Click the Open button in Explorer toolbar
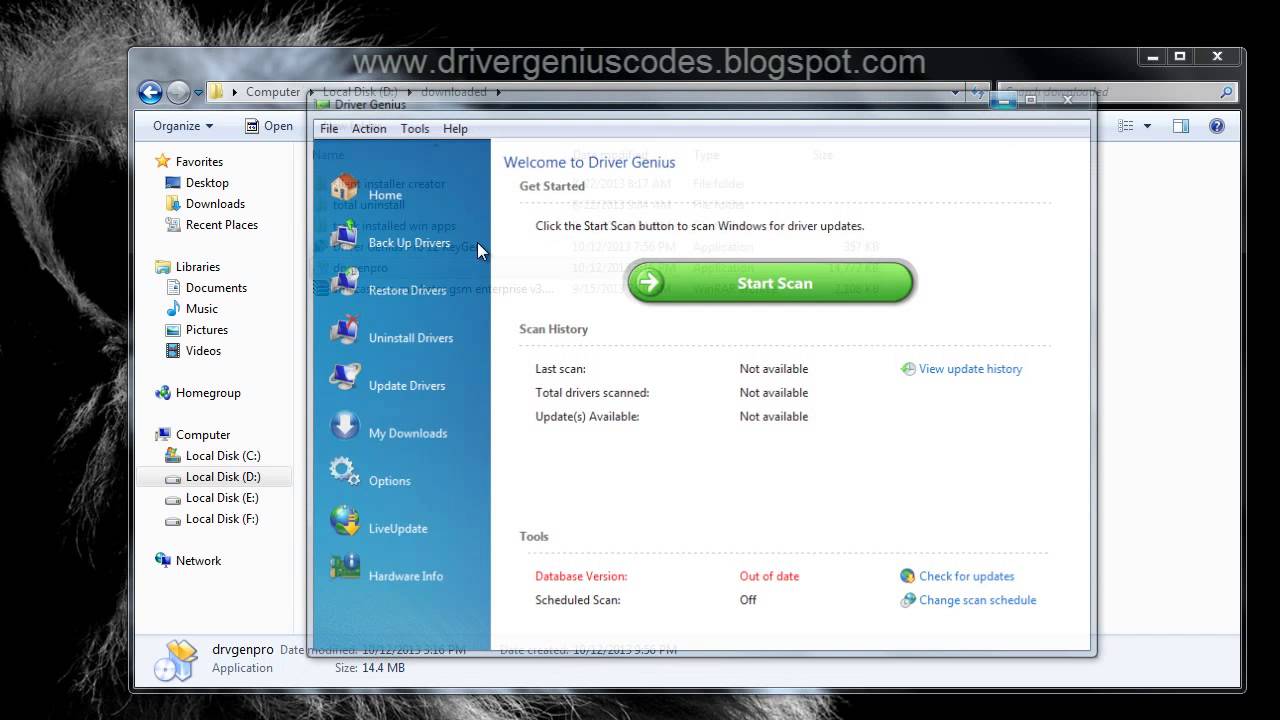The image size is (1280, 720). click(x=269, y=126)
